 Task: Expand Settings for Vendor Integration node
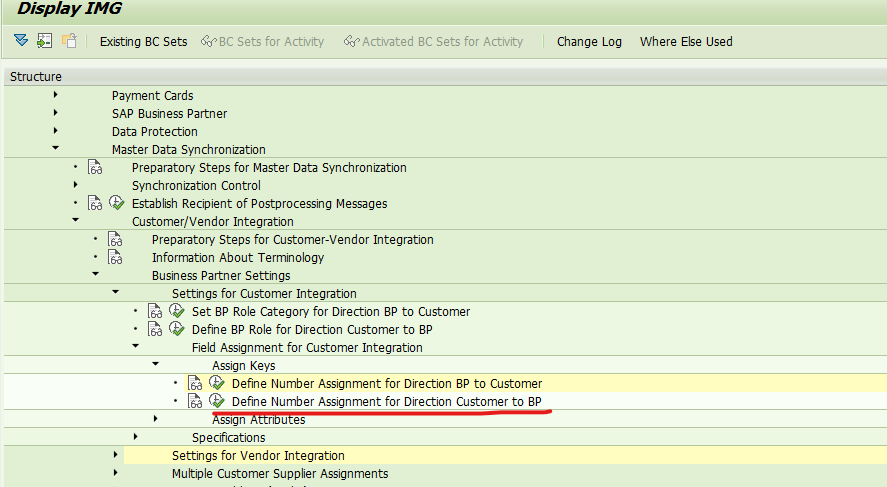116,455
